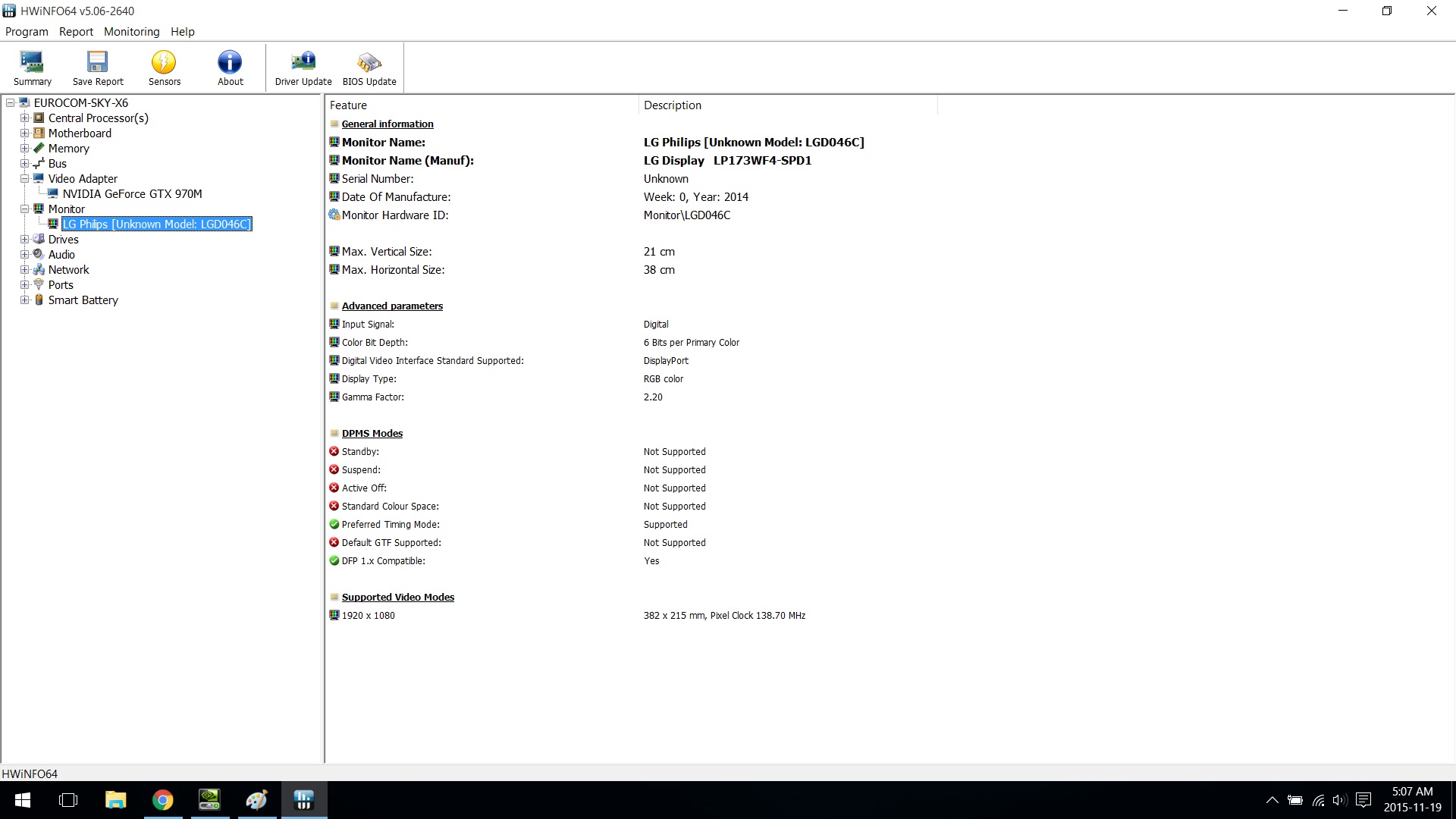The height and width of the screenshot is (819, 1456).
Task: Open the Monitoring menu
Action: [x=131, y=32]
